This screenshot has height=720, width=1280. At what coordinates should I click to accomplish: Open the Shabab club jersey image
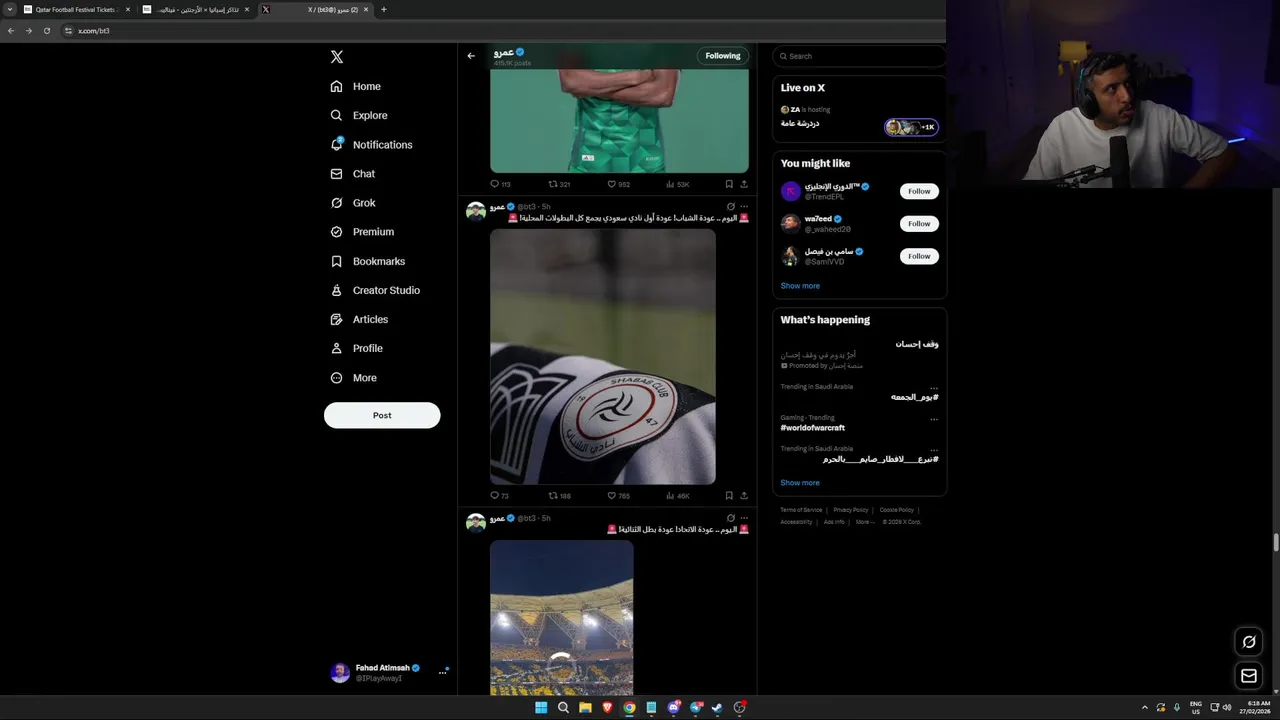[603, 357]
